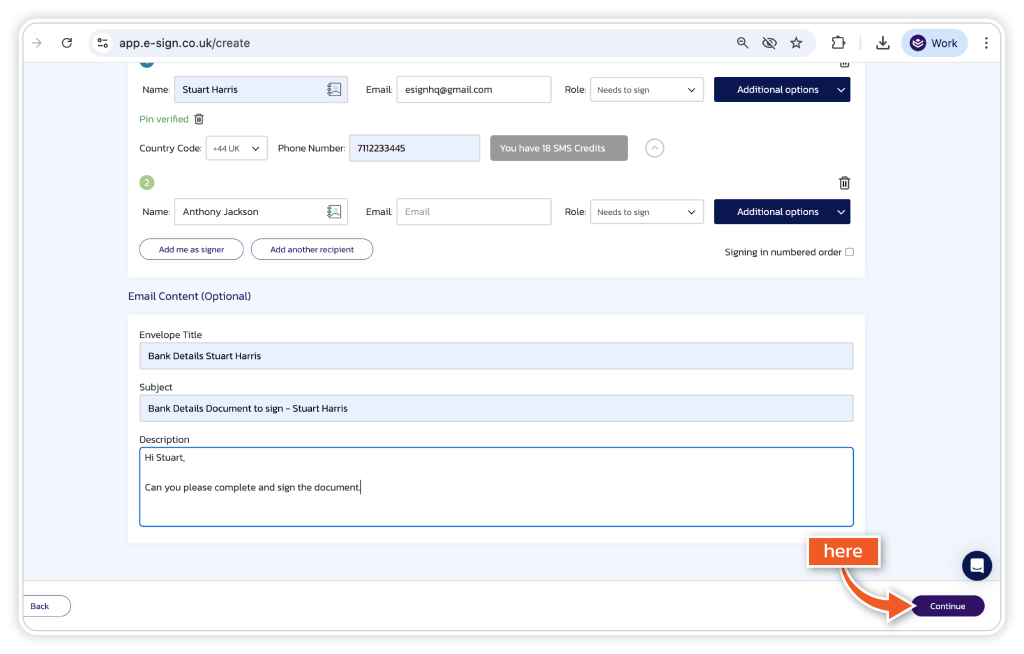Screen dimensions: 1024x654
Task: Remove recipient 2 with the trash icon
Action: (x=844, y=183)
